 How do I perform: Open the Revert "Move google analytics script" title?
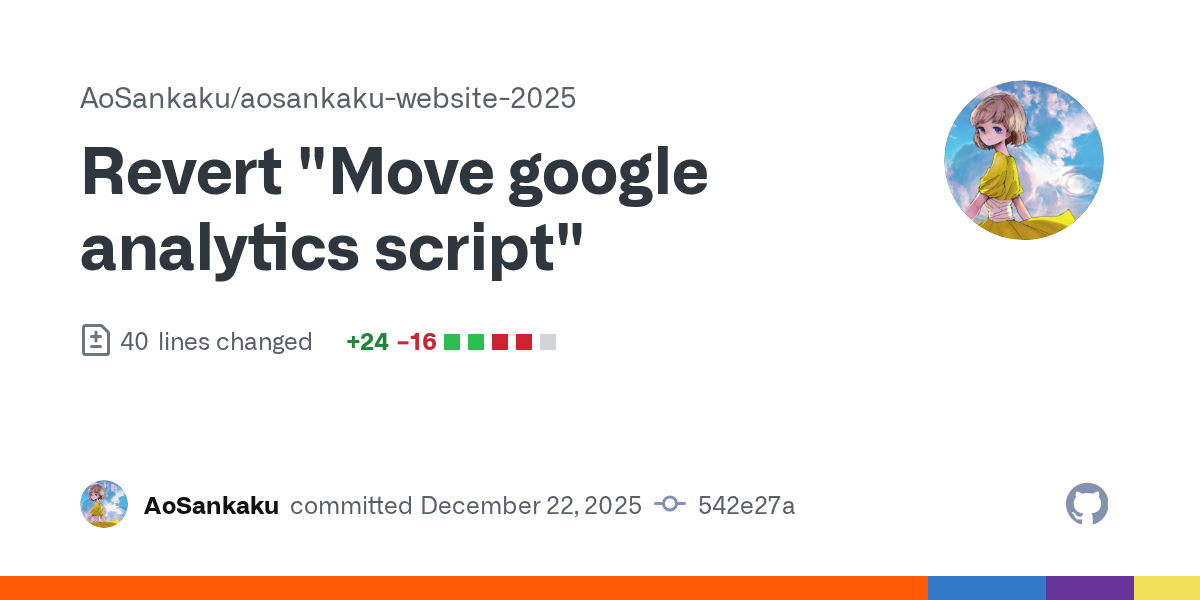tap(394, 210)
